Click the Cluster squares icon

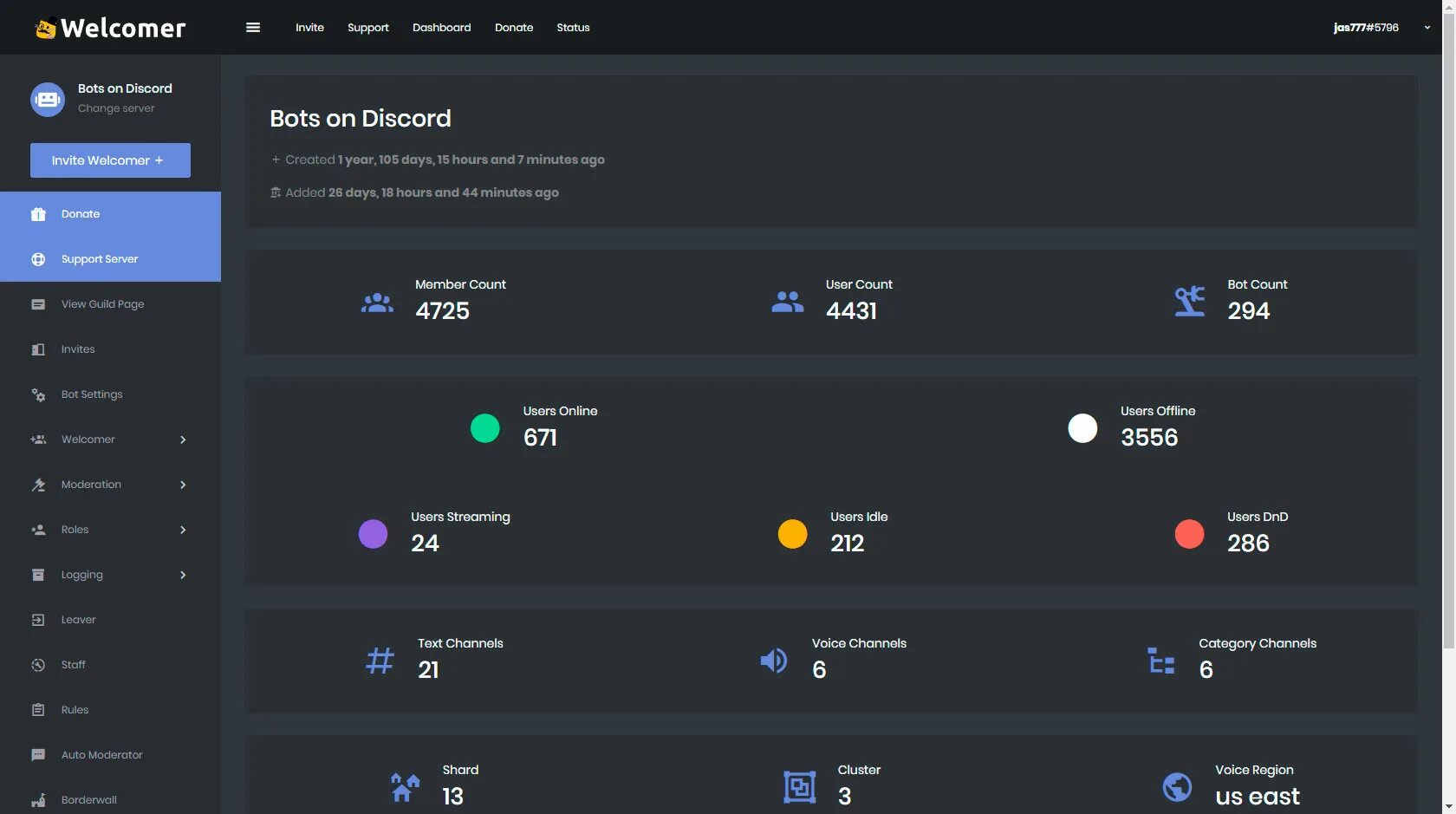click(x=800, y=787)
